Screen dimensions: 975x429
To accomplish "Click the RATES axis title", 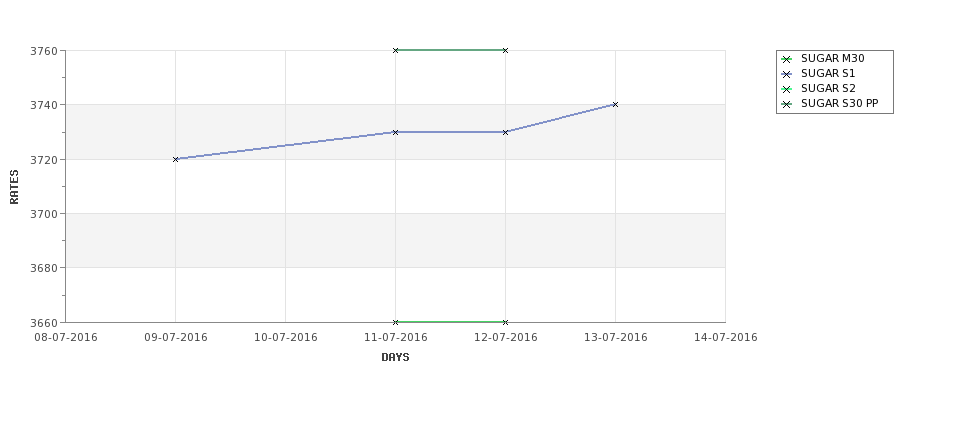I will tap(14, 187).
